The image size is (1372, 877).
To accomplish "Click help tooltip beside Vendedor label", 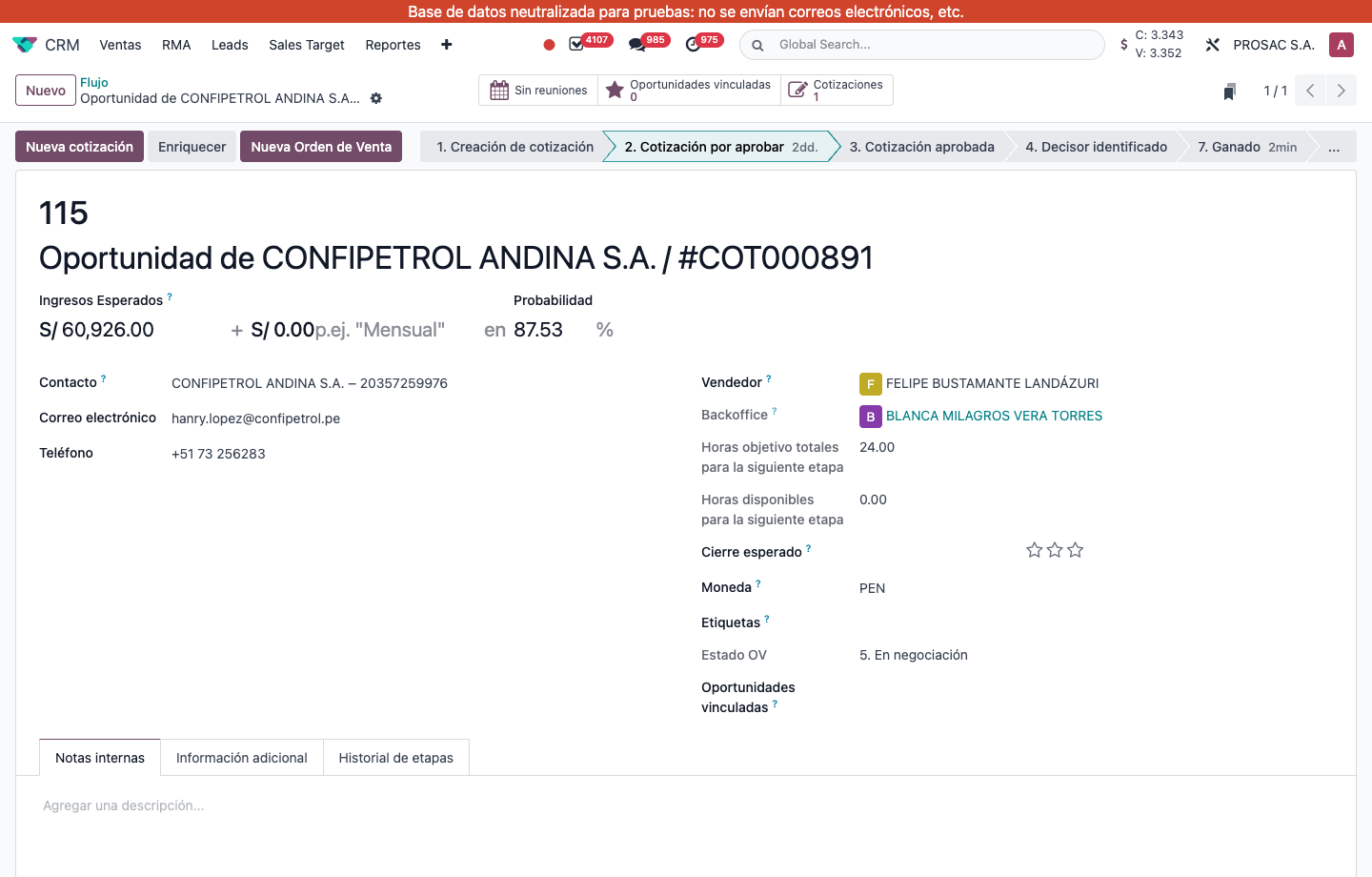I will click(x=769, y=378).
